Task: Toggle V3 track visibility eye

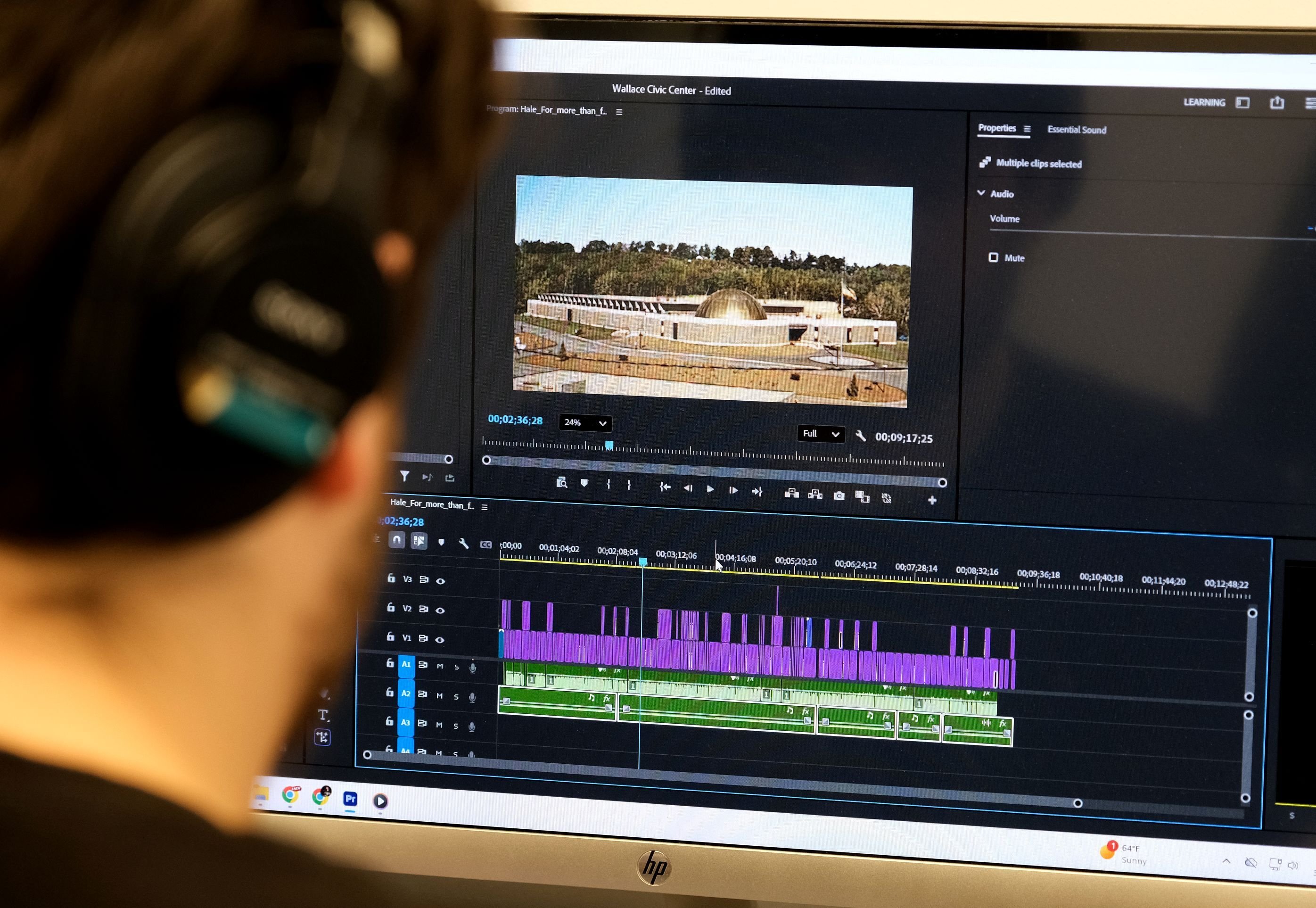Action: pos(440,581)
